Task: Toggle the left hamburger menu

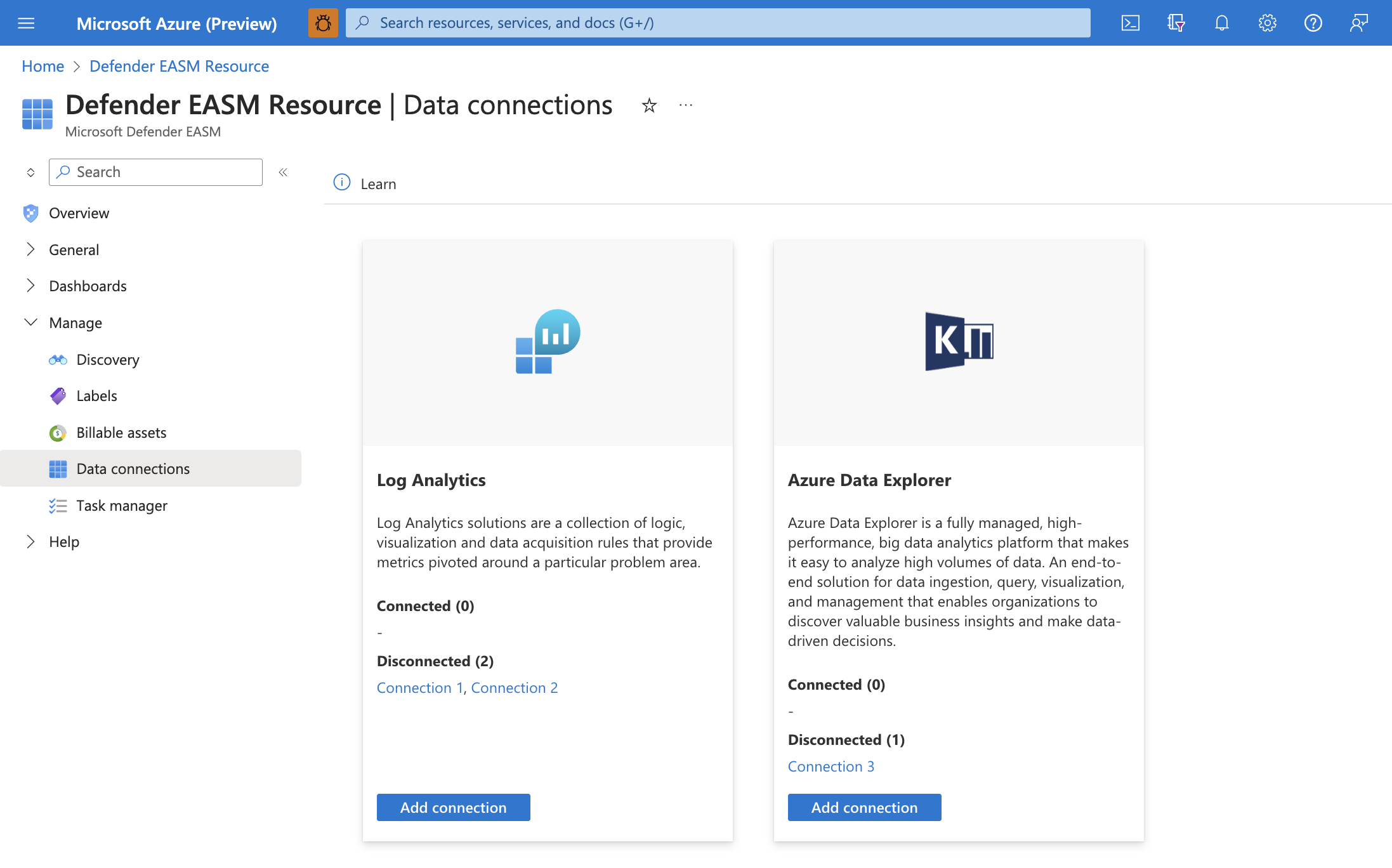Action: click(26, 22)
